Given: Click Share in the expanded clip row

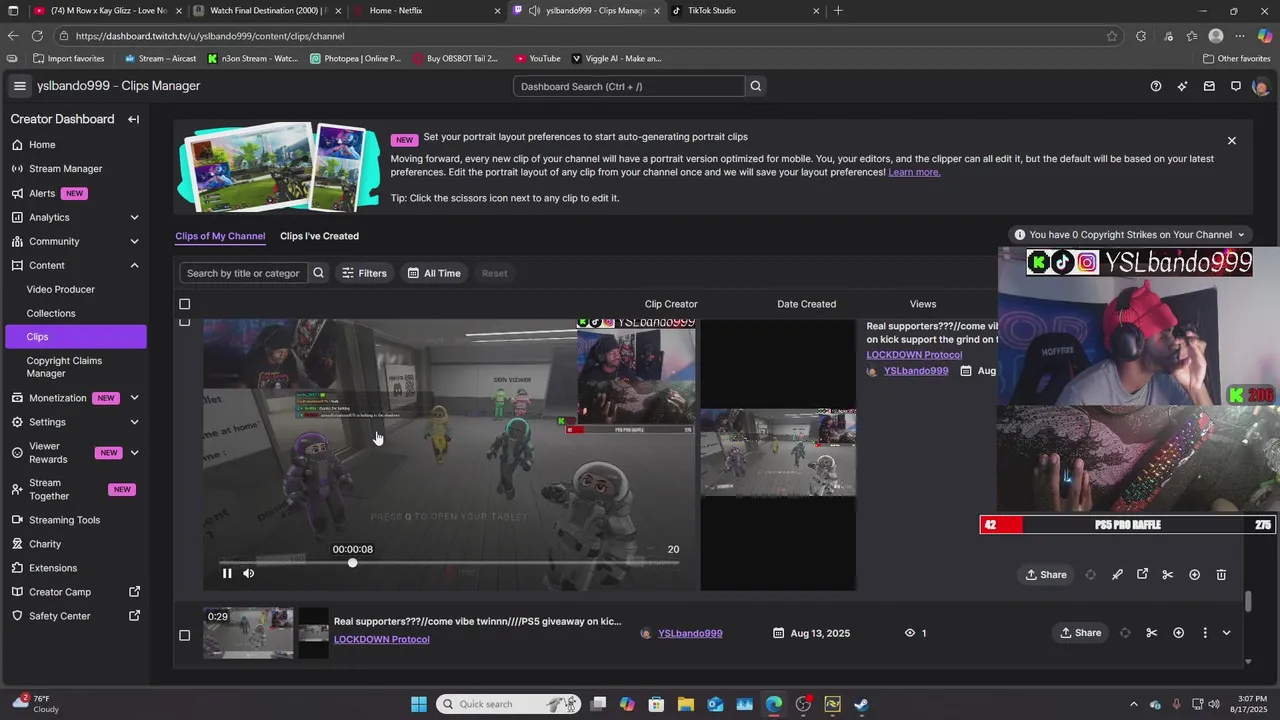Looking at the screenshot, I should tap(1046, 575).
